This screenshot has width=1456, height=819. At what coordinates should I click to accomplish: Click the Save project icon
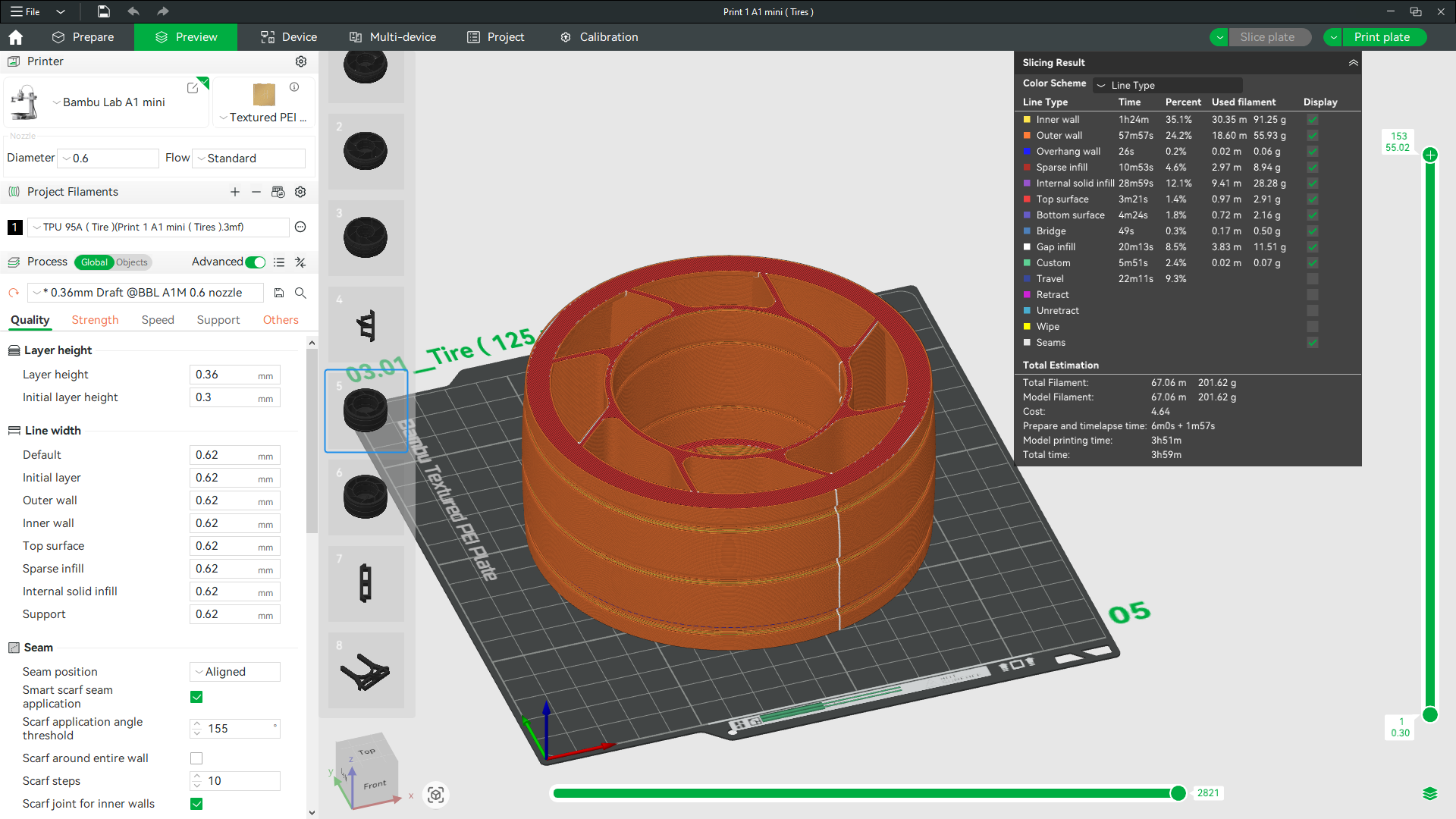104,11
